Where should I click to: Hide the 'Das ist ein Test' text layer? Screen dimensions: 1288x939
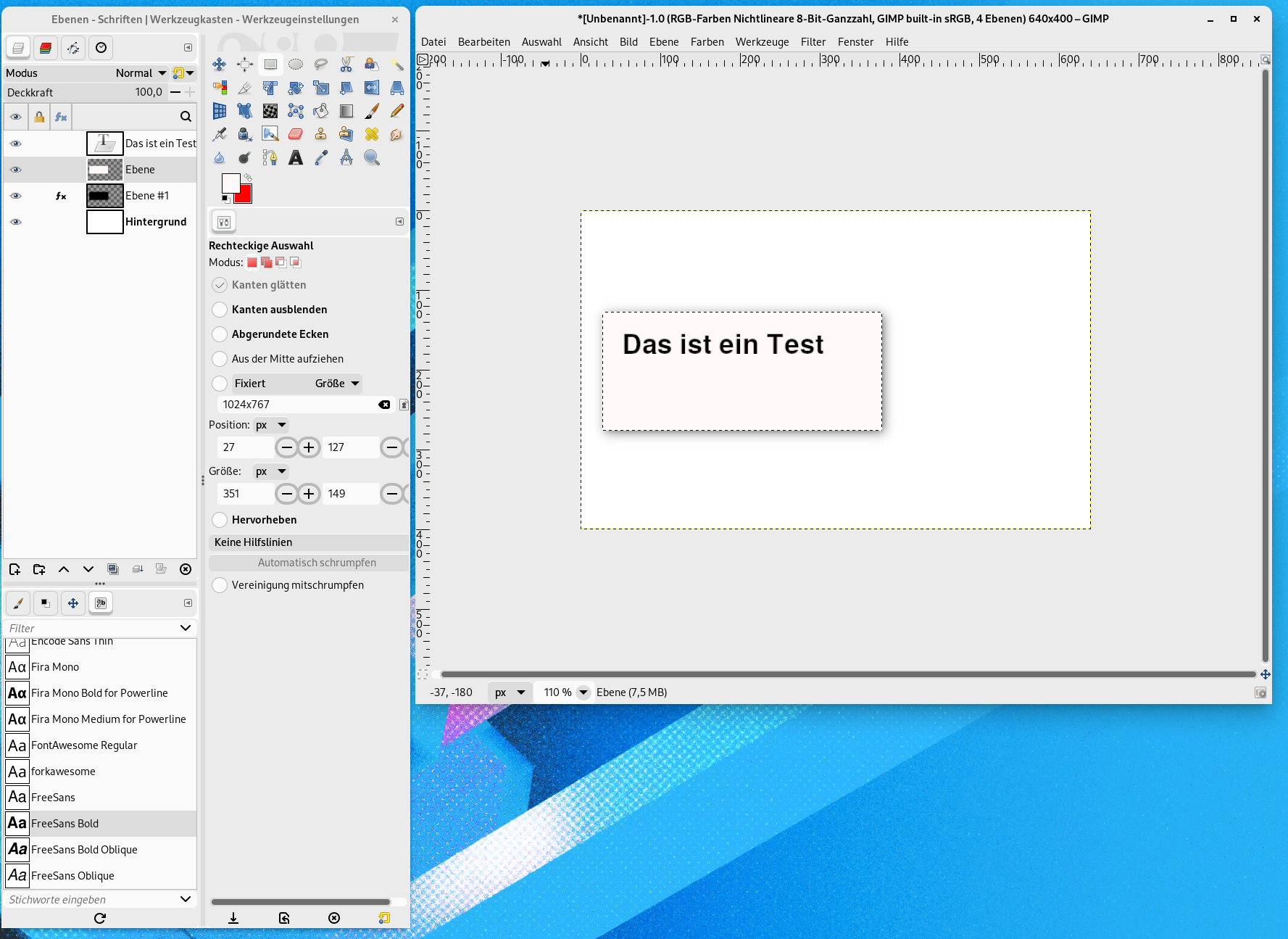15,144
